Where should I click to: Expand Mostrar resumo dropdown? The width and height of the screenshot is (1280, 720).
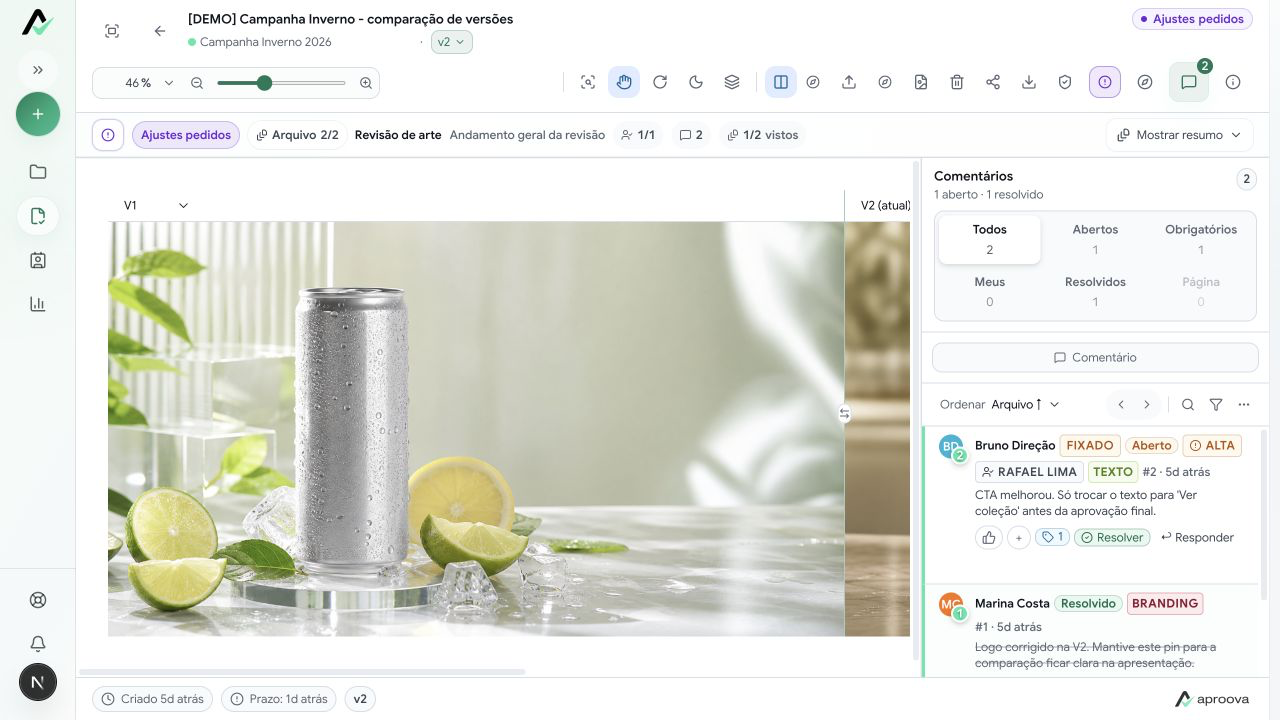(1179, 135)
